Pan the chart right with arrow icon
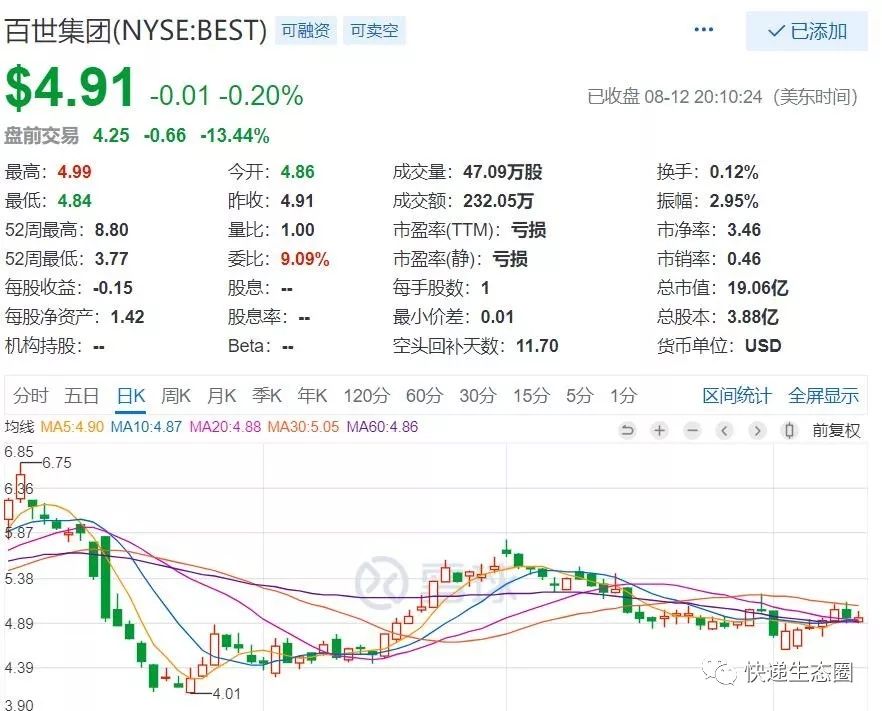 click(756, 431)
